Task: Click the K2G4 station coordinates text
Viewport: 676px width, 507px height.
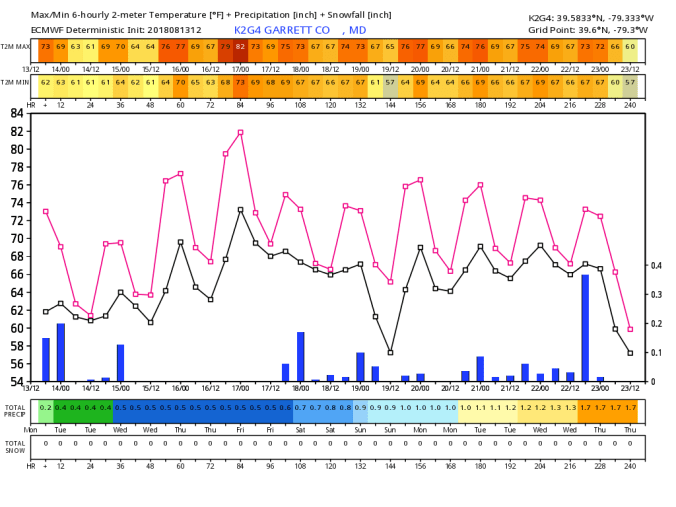Action: click(x=591, y=17)
